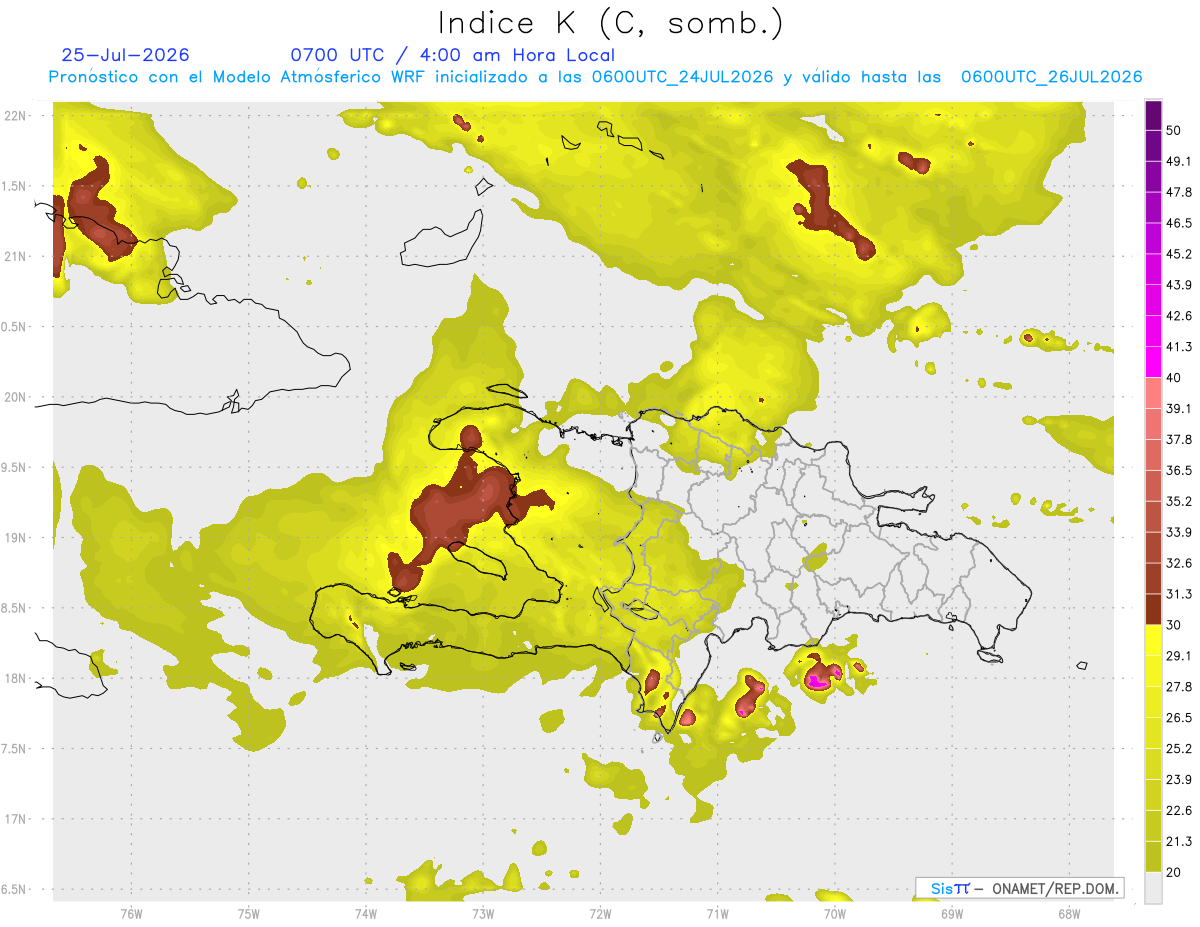Image resolution: width=1200 pixels, height=927 pixels.
Task: Click the "69W" longitude axis label
Action: [x=952, y=913]
